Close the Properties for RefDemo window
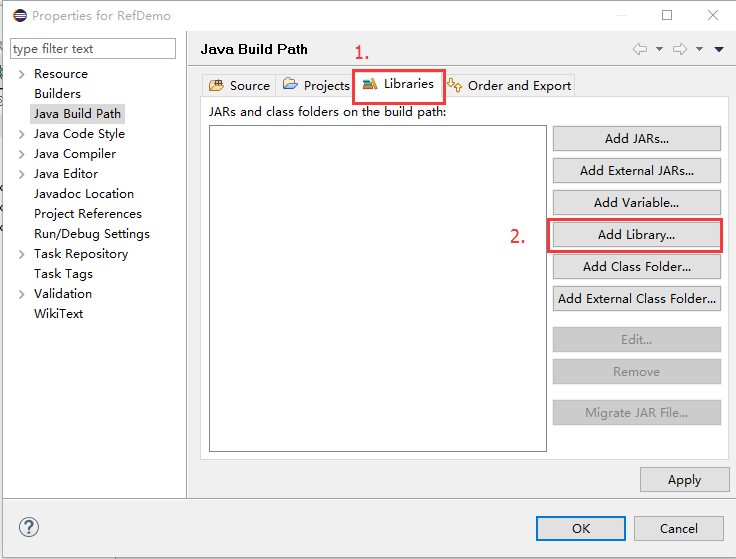This screenshot has height=559, width=736. point(713,15)
